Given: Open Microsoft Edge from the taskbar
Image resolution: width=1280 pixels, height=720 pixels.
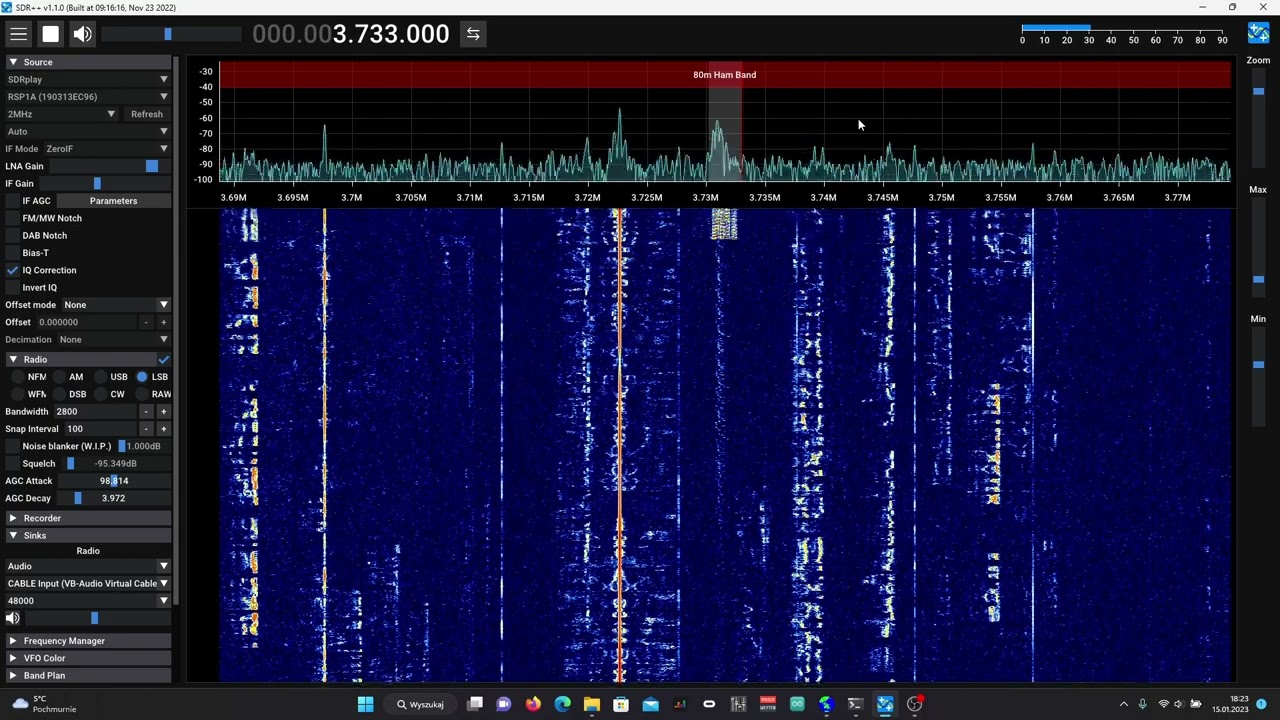Looking at the screenshot, I should point(562,704).
